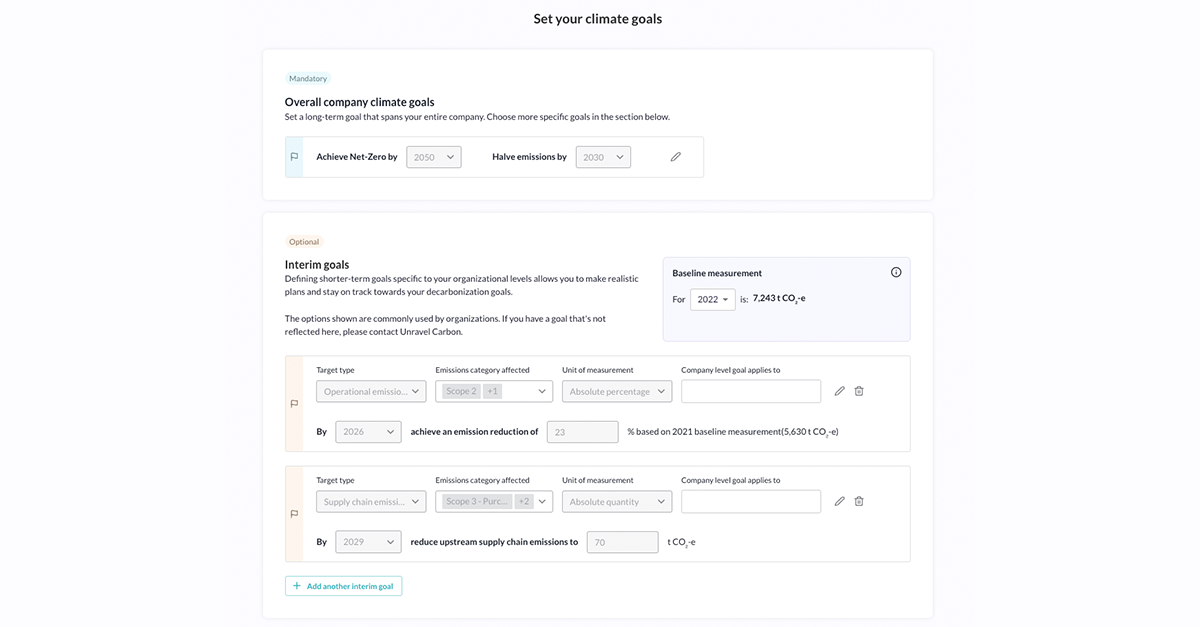Delete the 2026 operational emissions interim goal
Image resolution: width=1200 pixels, height=627 pixels.
(859, 391)
